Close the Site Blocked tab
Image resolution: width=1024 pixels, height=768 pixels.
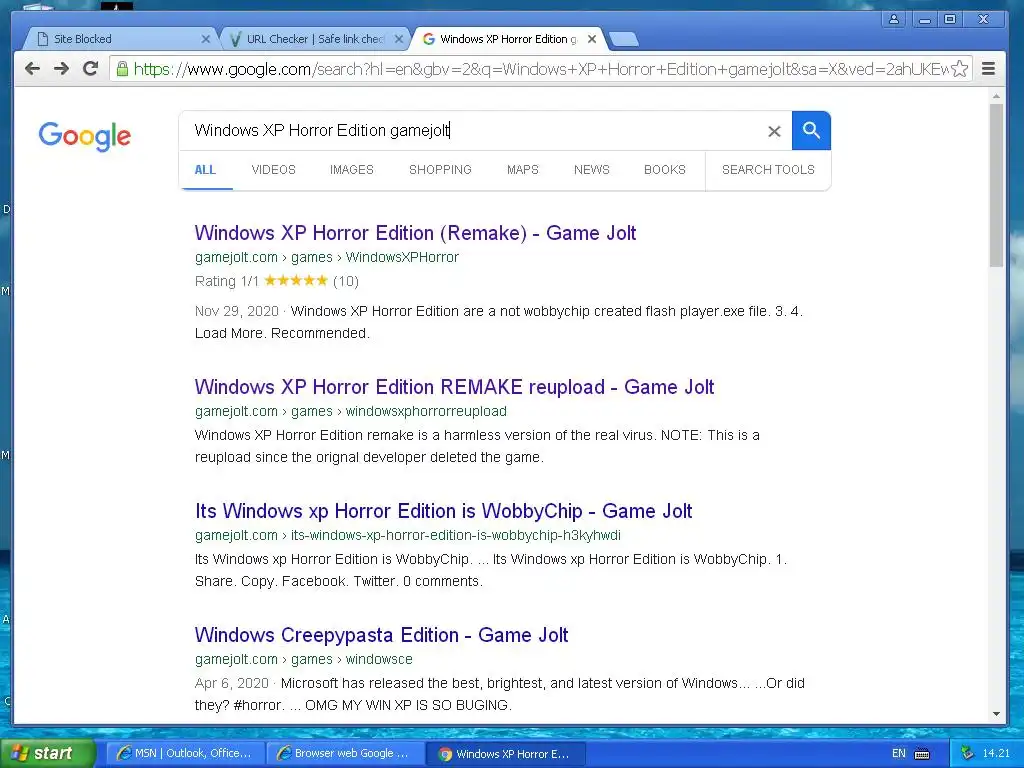point(206,39)
